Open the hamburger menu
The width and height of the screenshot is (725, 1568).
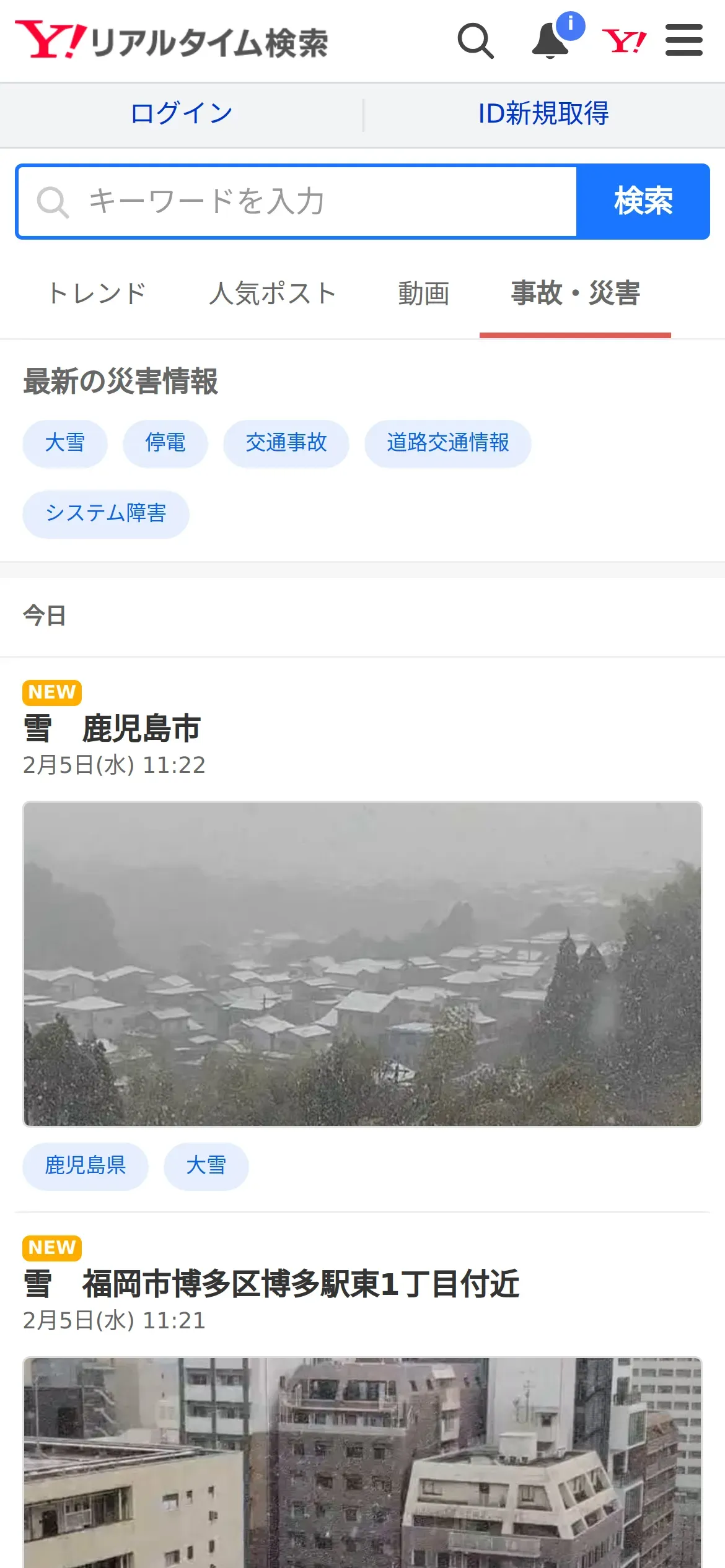pos(684,40)
